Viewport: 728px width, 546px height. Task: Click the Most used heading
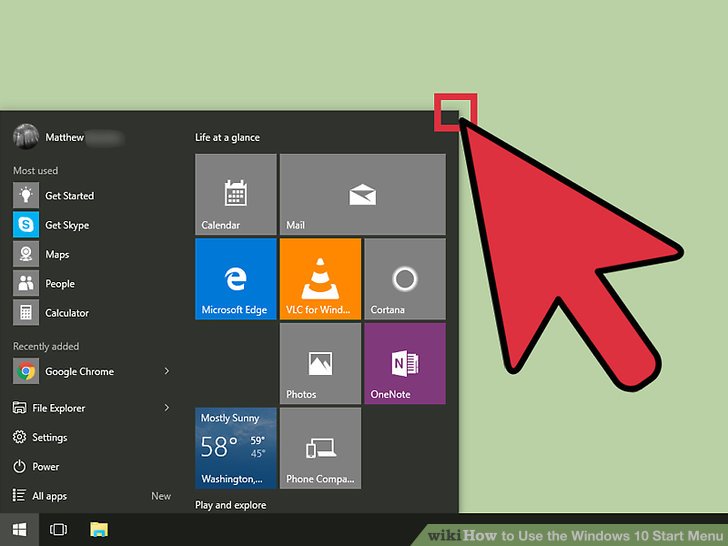pyautogui.click(x=36, y=170)
